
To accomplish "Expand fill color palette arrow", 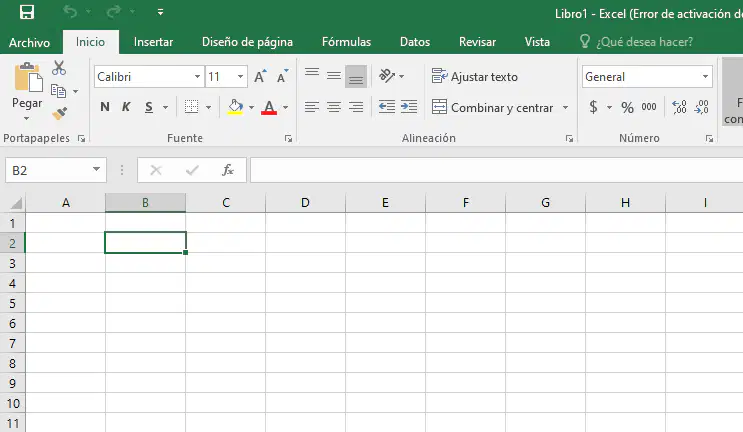I will (x=252, y=108).
